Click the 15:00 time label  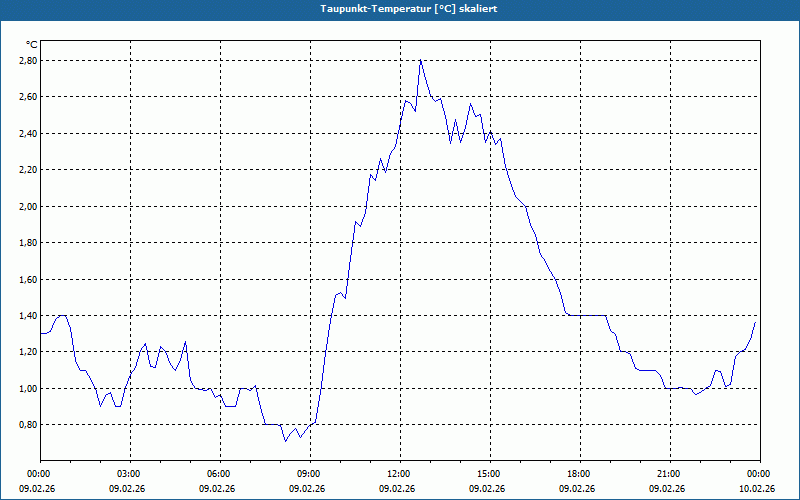point(487,474)
